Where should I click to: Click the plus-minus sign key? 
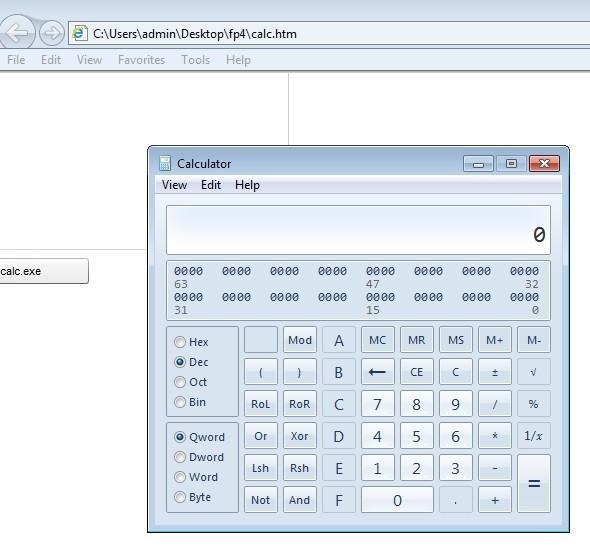494,372
